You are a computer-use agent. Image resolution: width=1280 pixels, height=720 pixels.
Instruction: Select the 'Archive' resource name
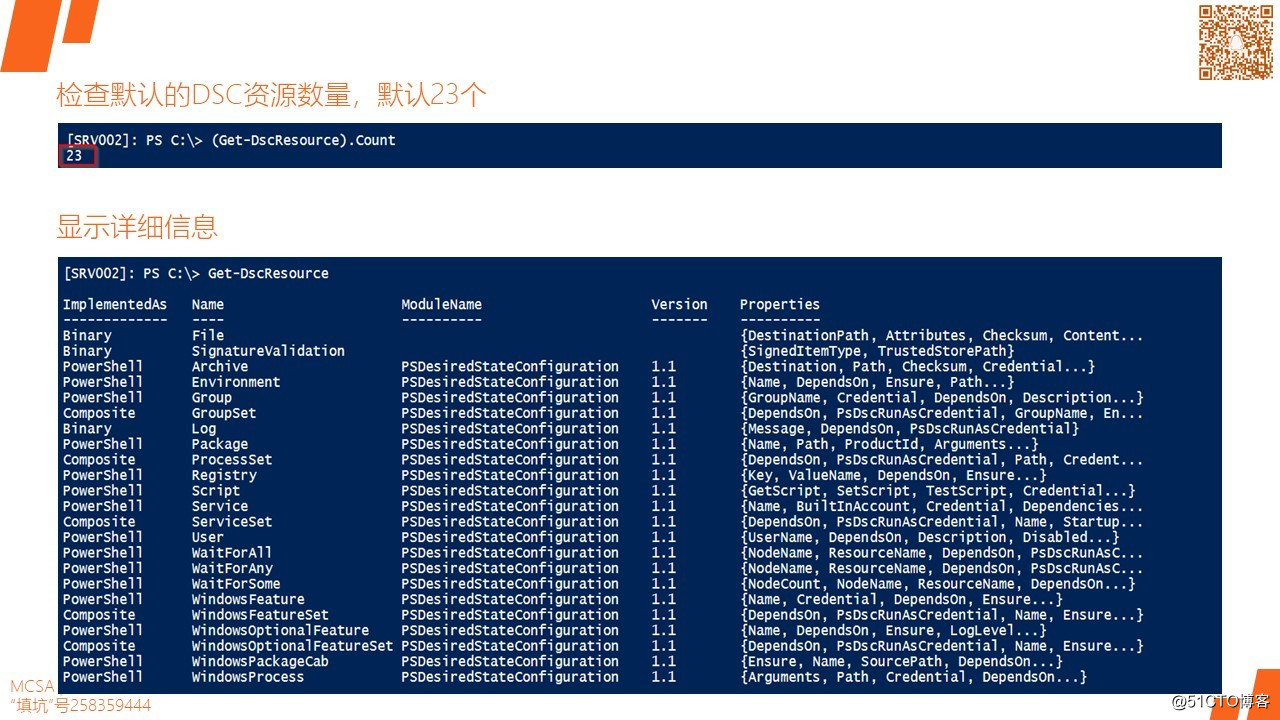[220, 366]
